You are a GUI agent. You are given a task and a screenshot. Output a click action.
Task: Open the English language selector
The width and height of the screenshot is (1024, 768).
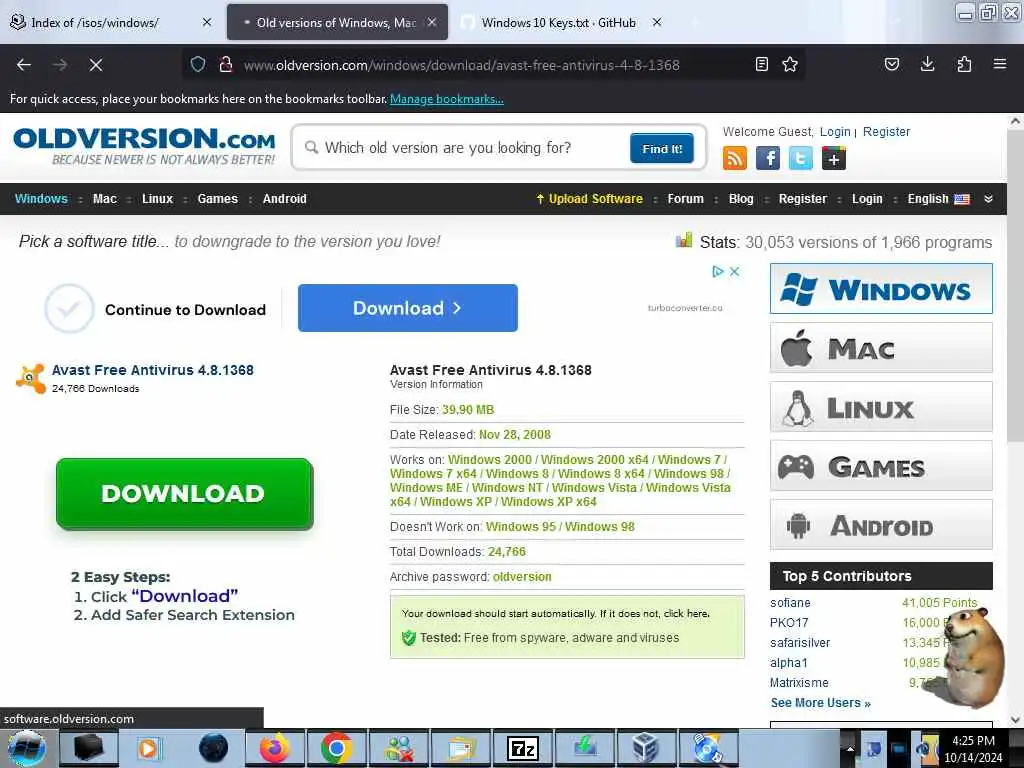click(x=938, y=199)
